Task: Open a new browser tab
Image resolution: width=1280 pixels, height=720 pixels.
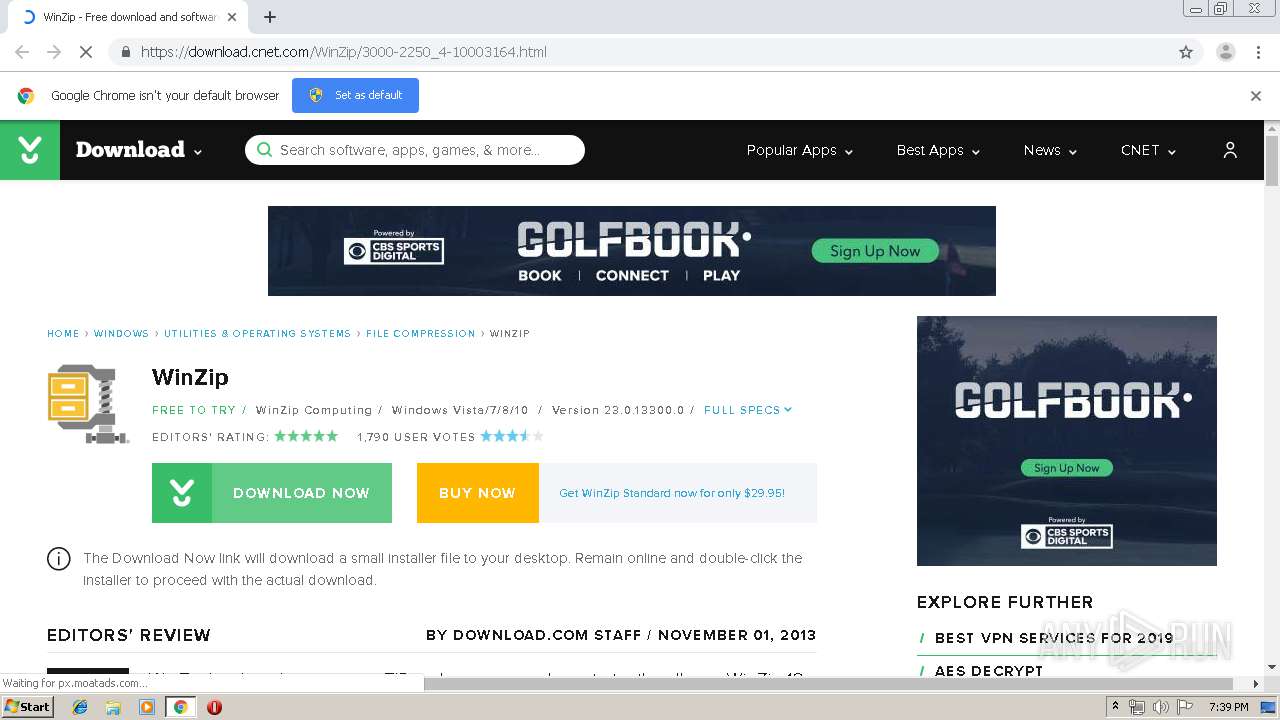Action: point(270,17)
